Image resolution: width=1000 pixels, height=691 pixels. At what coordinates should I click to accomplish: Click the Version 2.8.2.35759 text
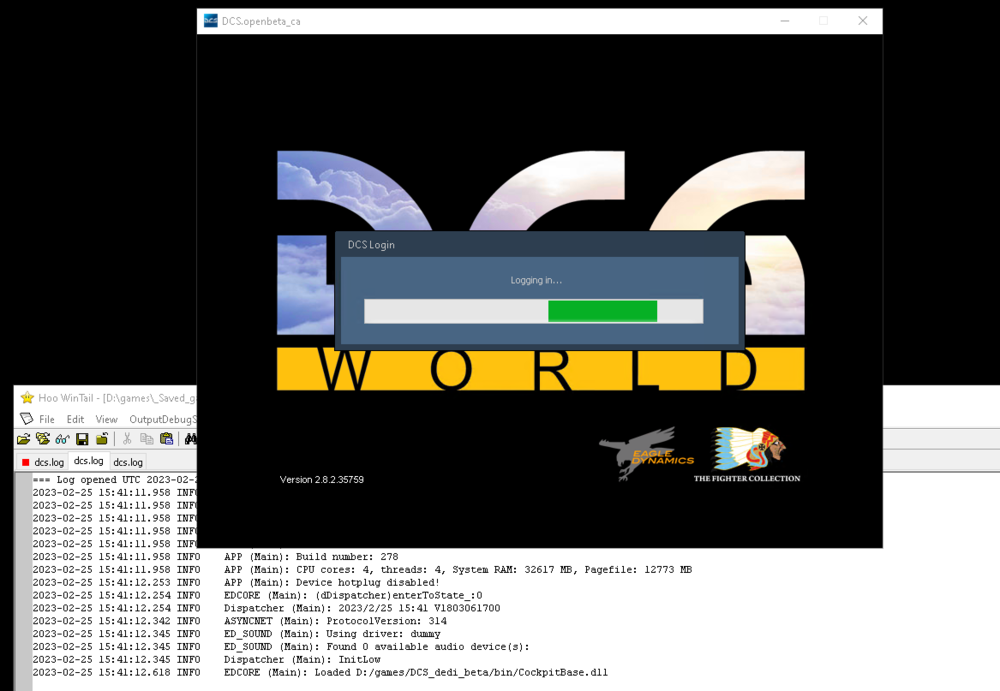[x=321, y=480]
